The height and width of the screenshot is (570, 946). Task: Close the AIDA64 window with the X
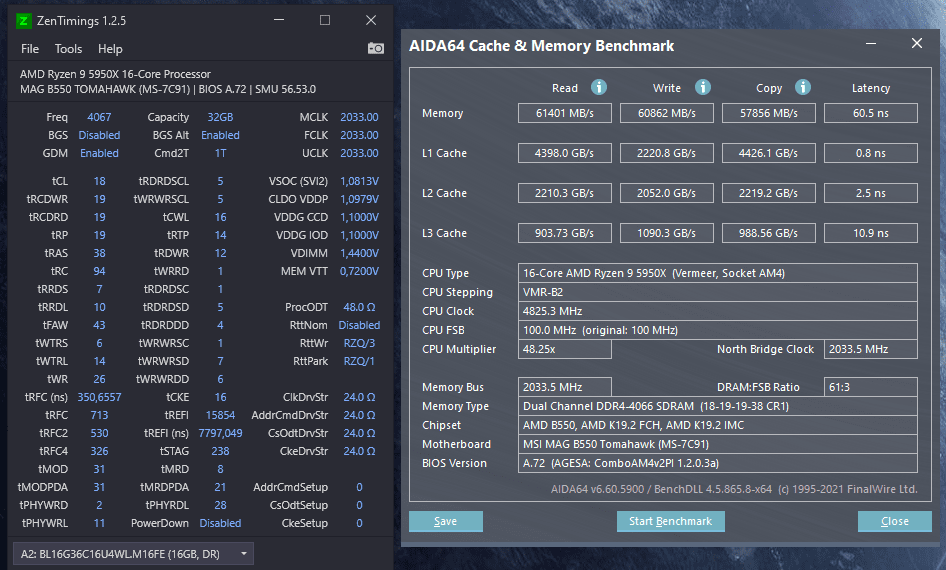pos(916,43)
